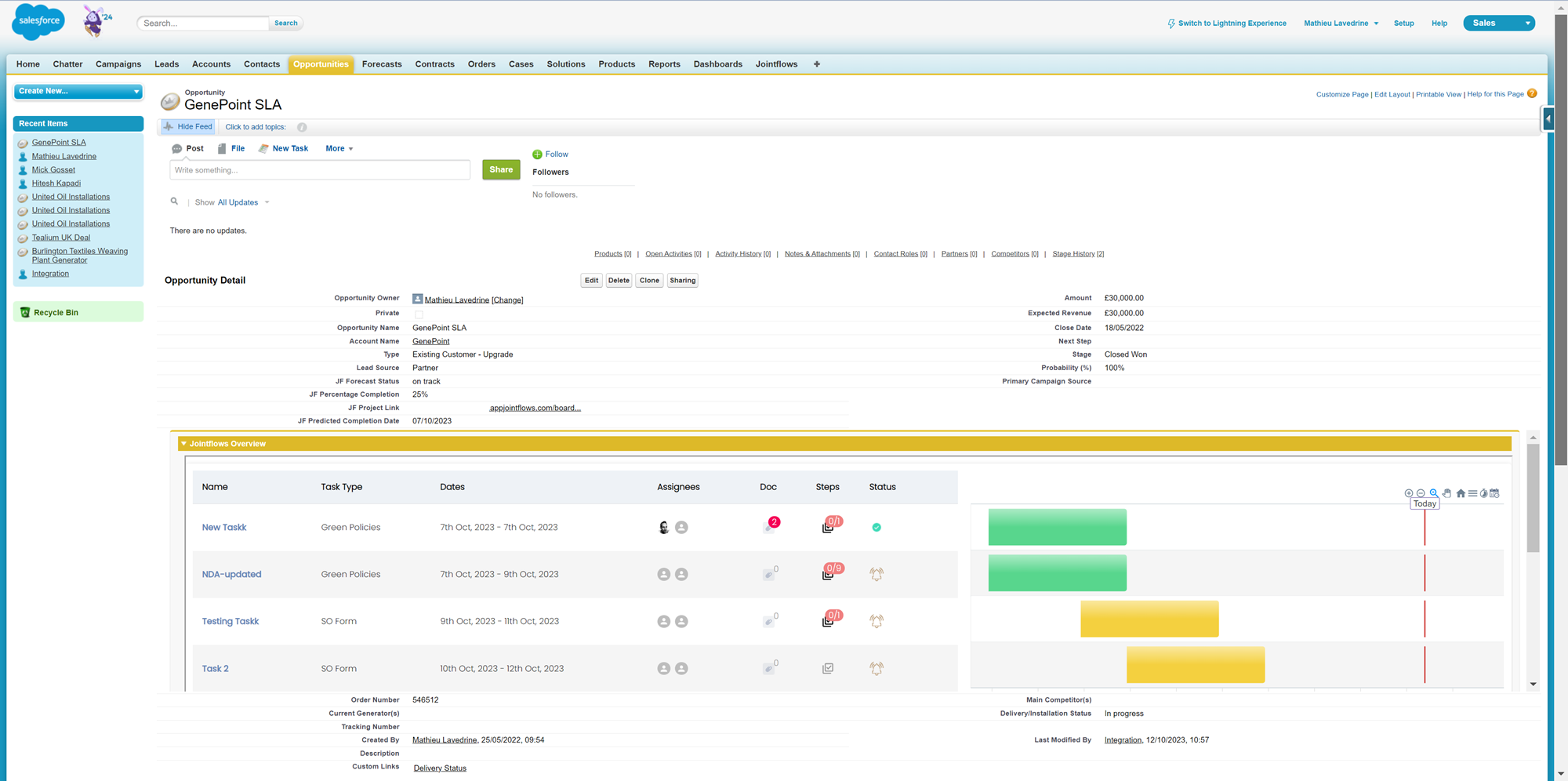Open the Dashboards tab
The width and height of the screenshot is (1568, 781).
[717, 64]
